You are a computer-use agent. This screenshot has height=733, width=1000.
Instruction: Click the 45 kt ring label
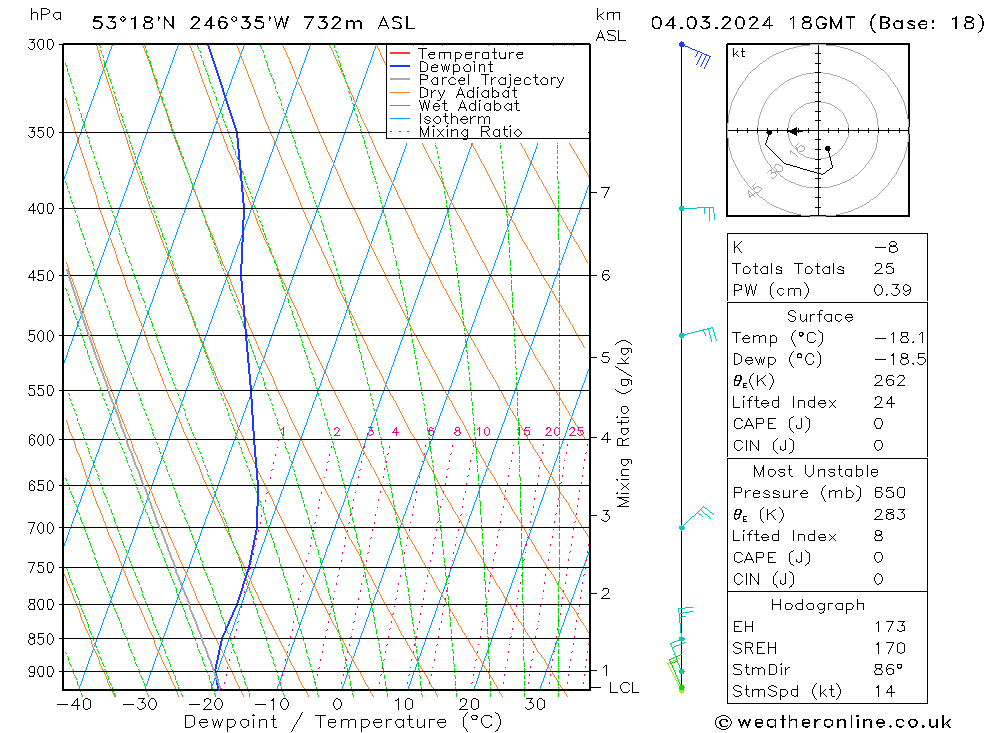(754, 190)
